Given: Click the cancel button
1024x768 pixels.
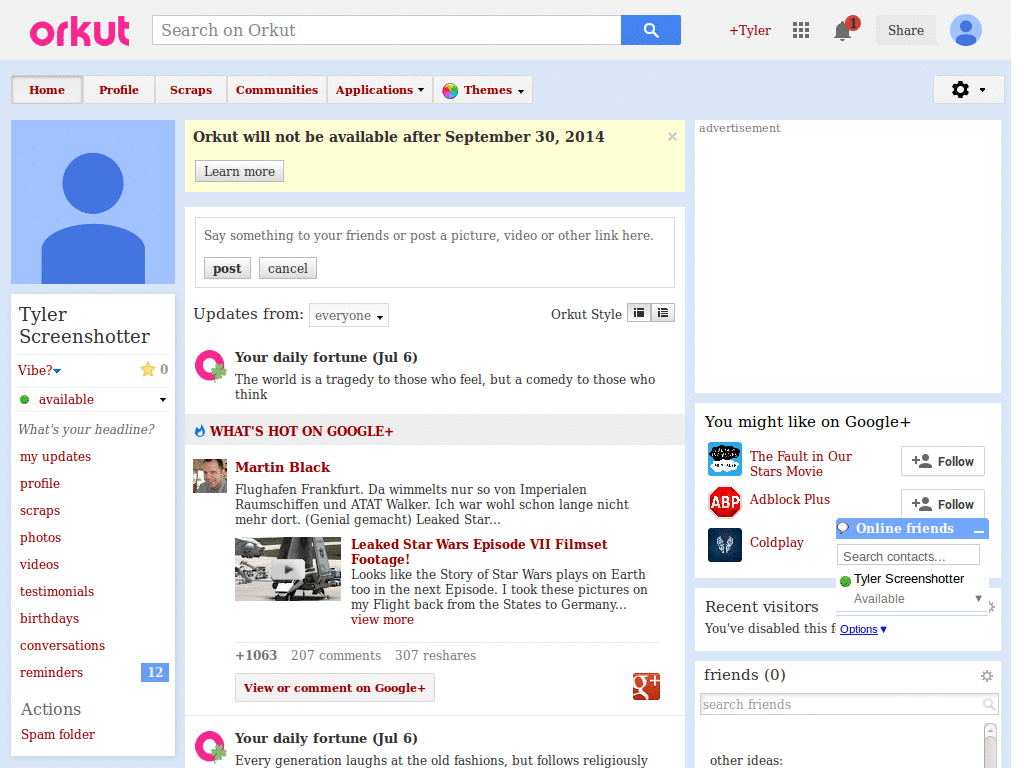Looking at the screenshot, I should tap(287, 268).
